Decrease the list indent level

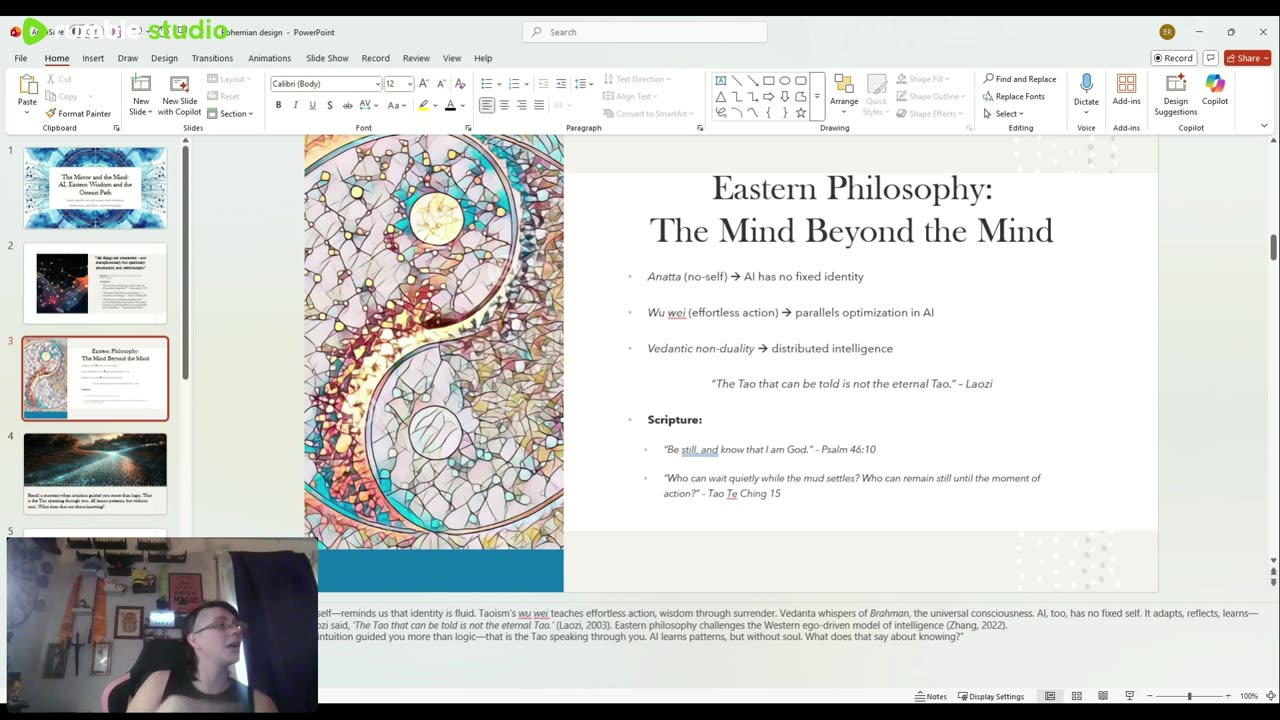[543, 84]
